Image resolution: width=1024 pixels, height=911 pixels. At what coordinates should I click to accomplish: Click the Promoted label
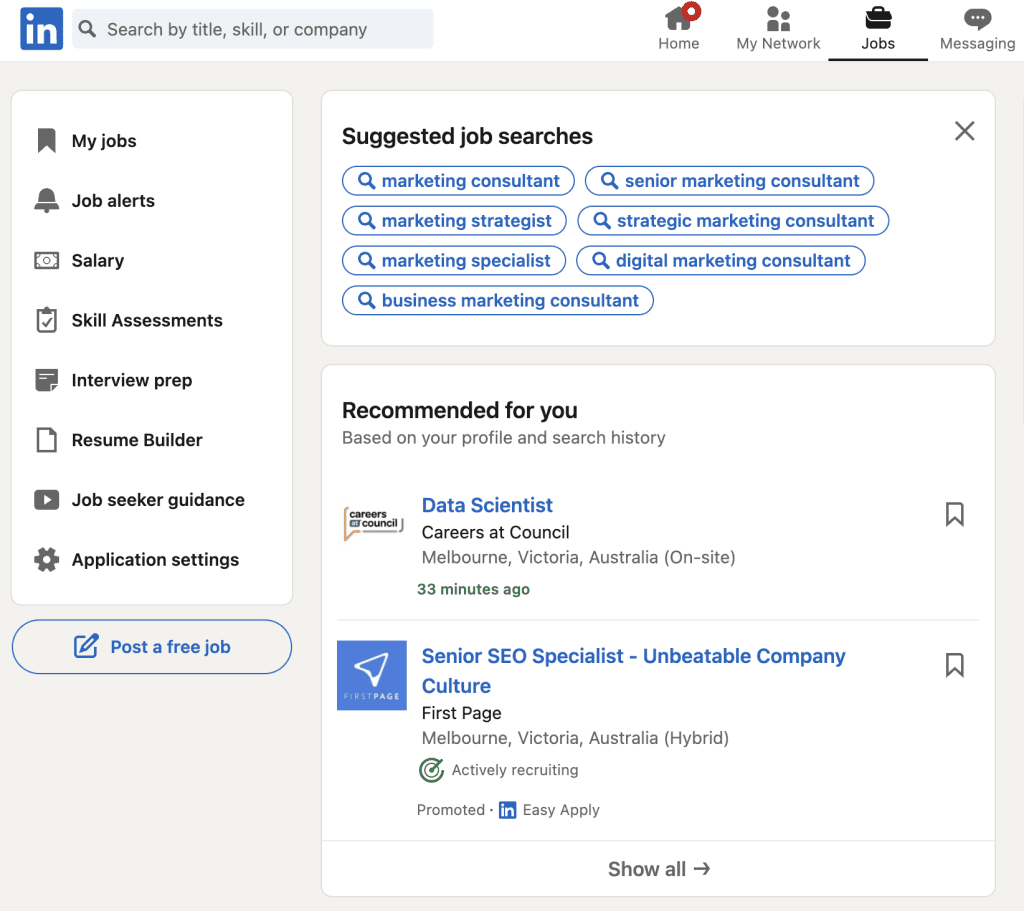[451, 810]
